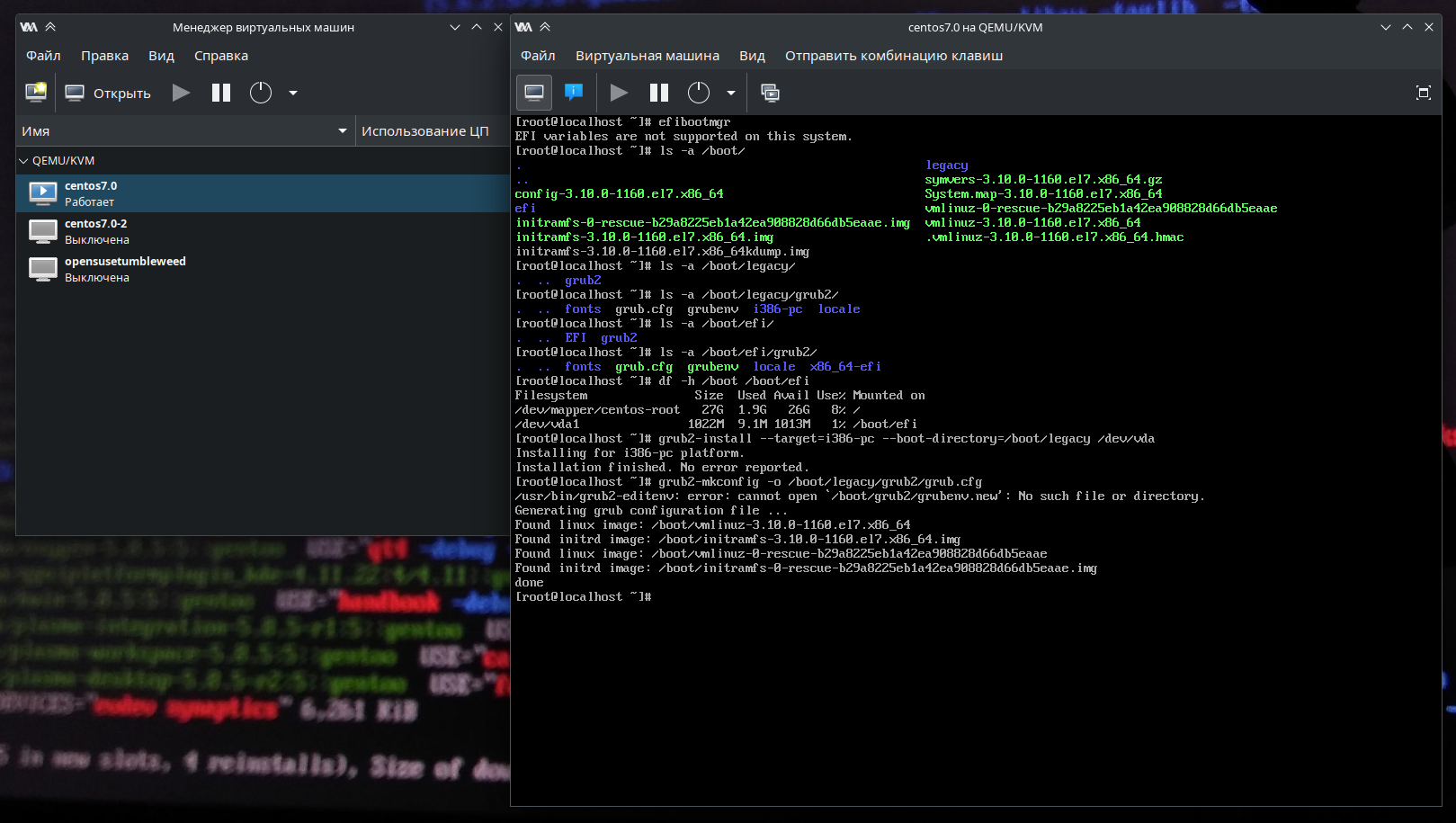Show graphical console view in centos7.0 window
The width and height of the screenshot is (1456, 823).
[534, 93]
